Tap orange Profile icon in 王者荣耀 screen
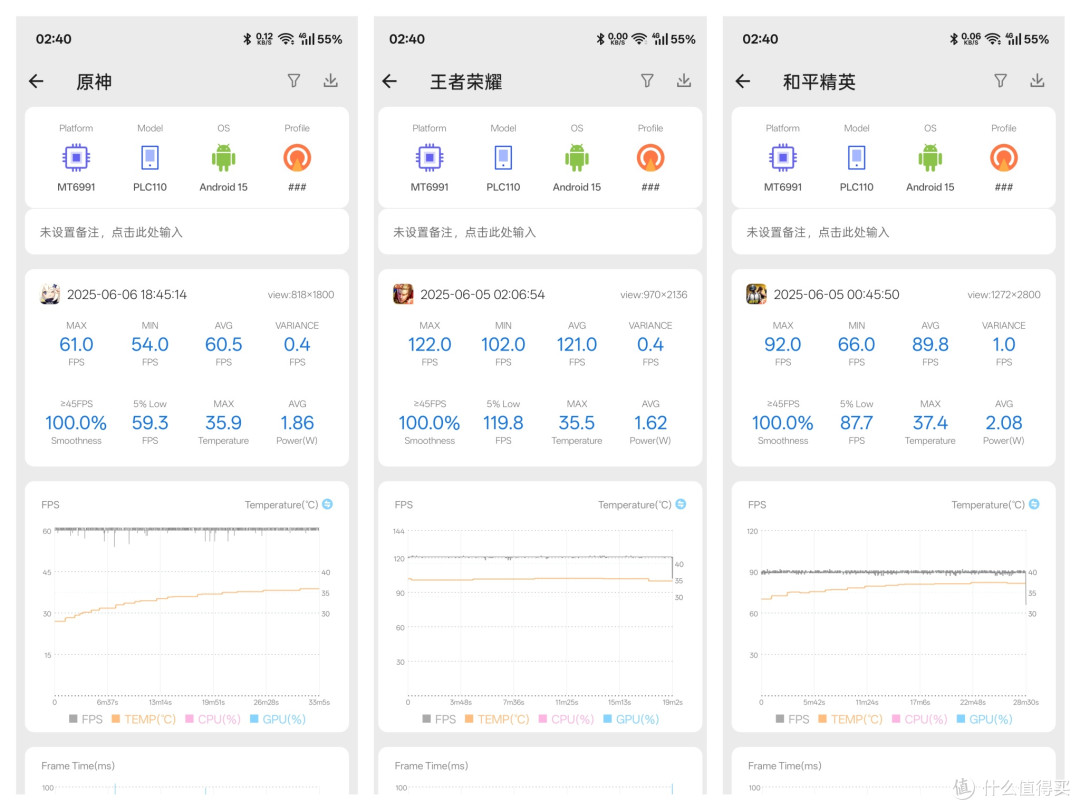Screen dimensions: 1080x810 tap(651, 158)
